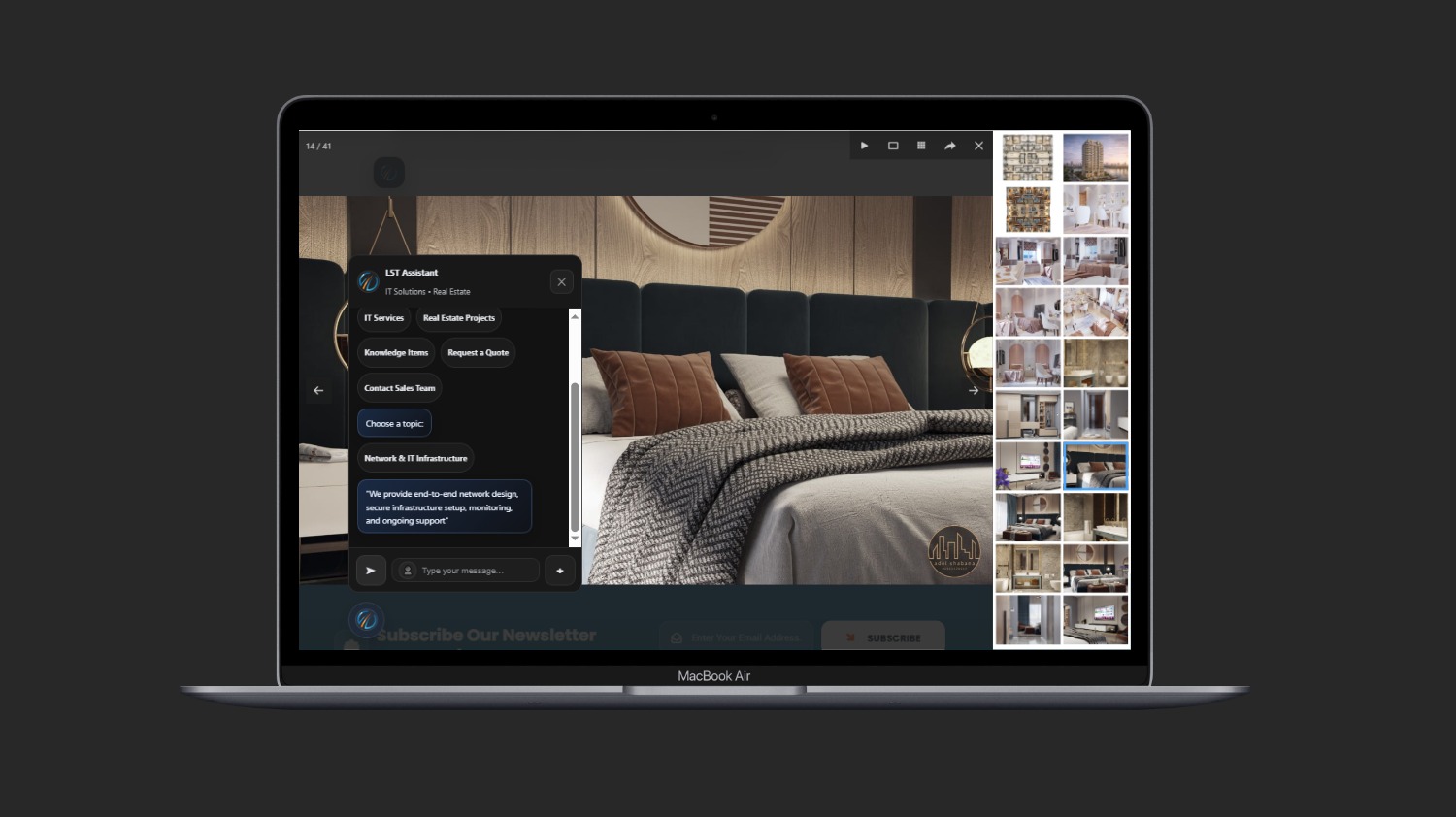Screen dimensions: 1456x817
Task: Click the plus icon beside message field
Action: 560,571
